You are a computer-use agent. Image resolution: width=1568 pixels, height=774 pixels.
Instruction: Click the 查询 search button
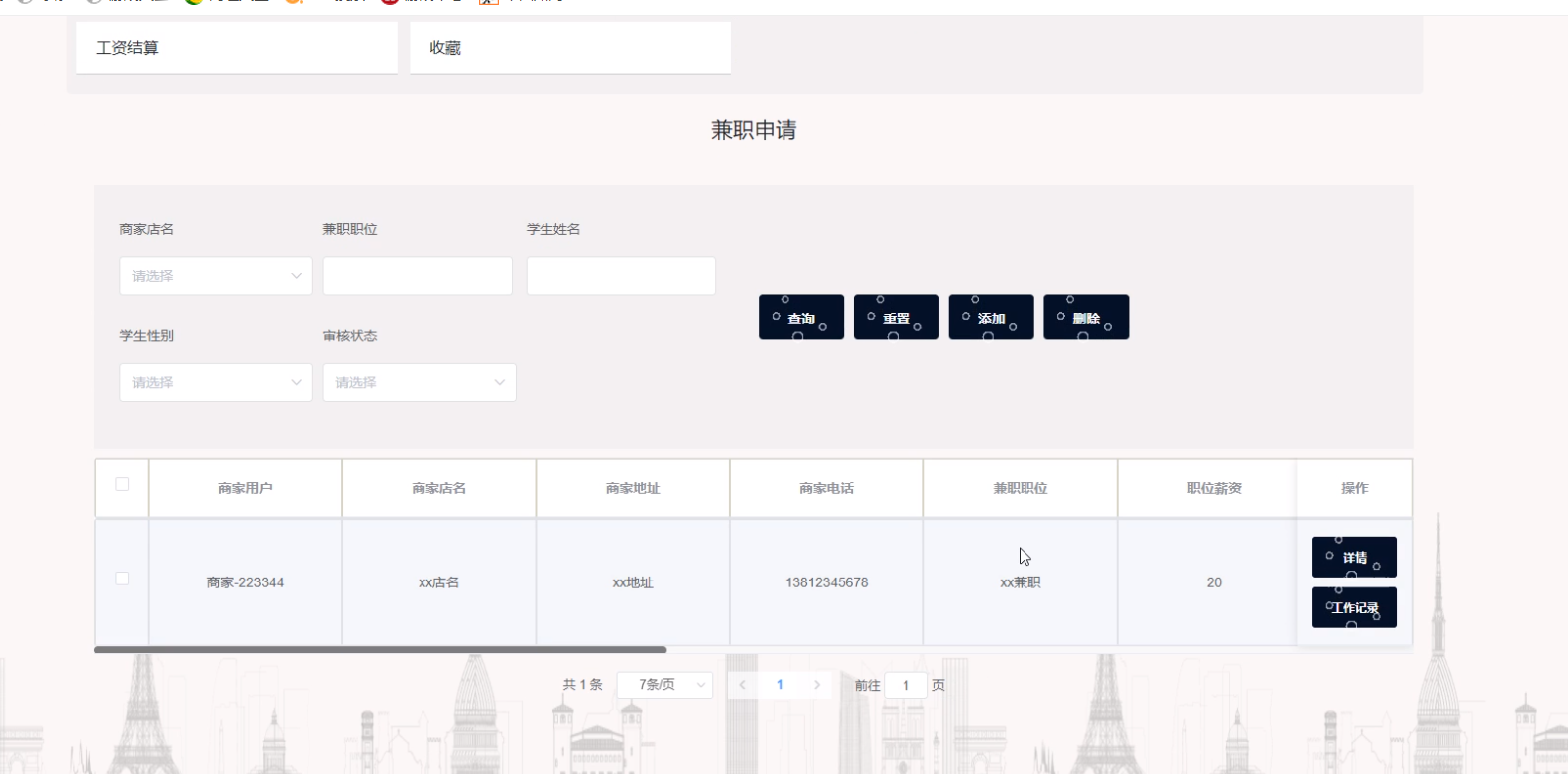coord(801,318)
